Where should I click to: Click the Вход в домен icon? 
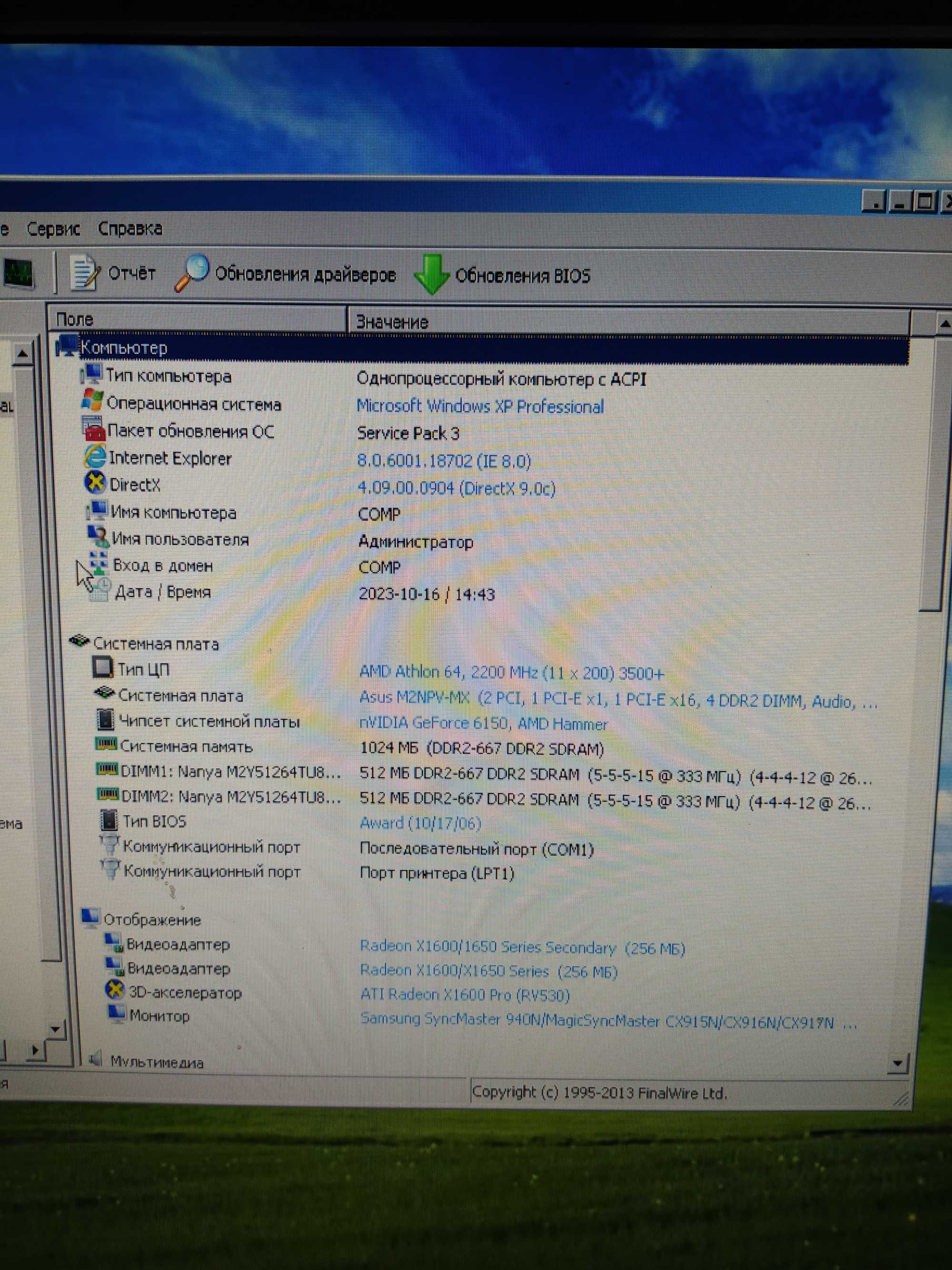click(99, 563)
